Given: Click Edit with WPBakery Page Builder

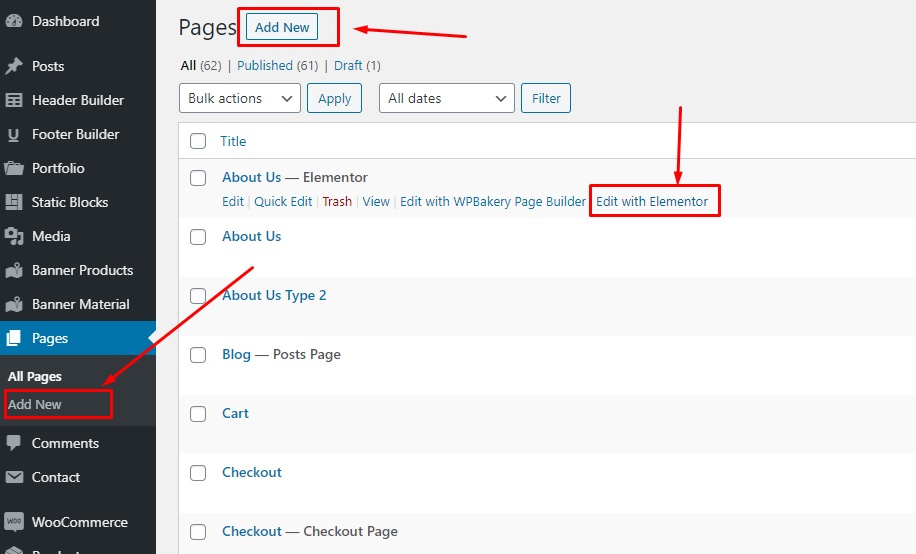Looking at the screenshot, I should (x=492, y=201).
